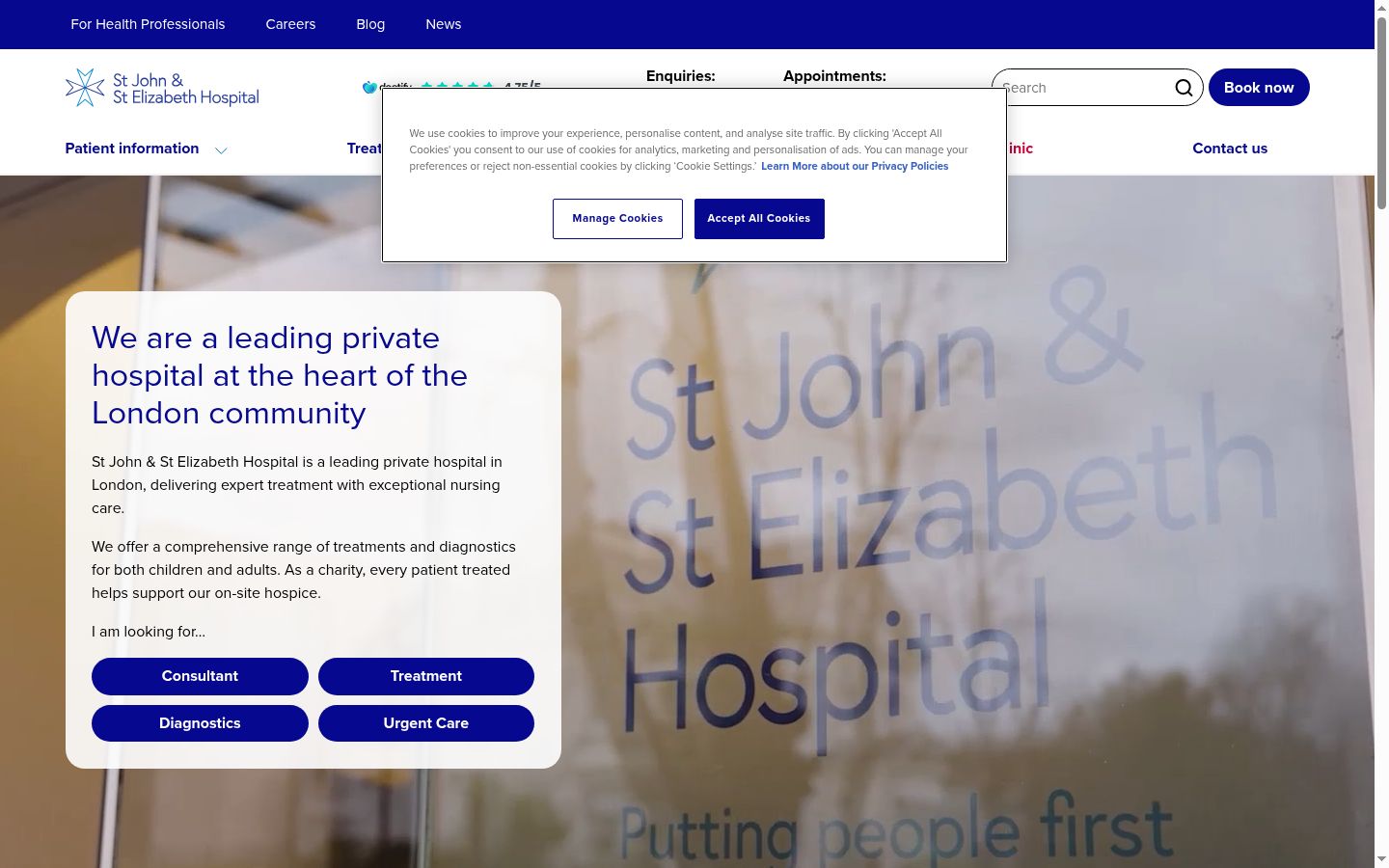The image size is (1389, 868).
Task: Select the Consultant button
Action: tap(200, 676)
